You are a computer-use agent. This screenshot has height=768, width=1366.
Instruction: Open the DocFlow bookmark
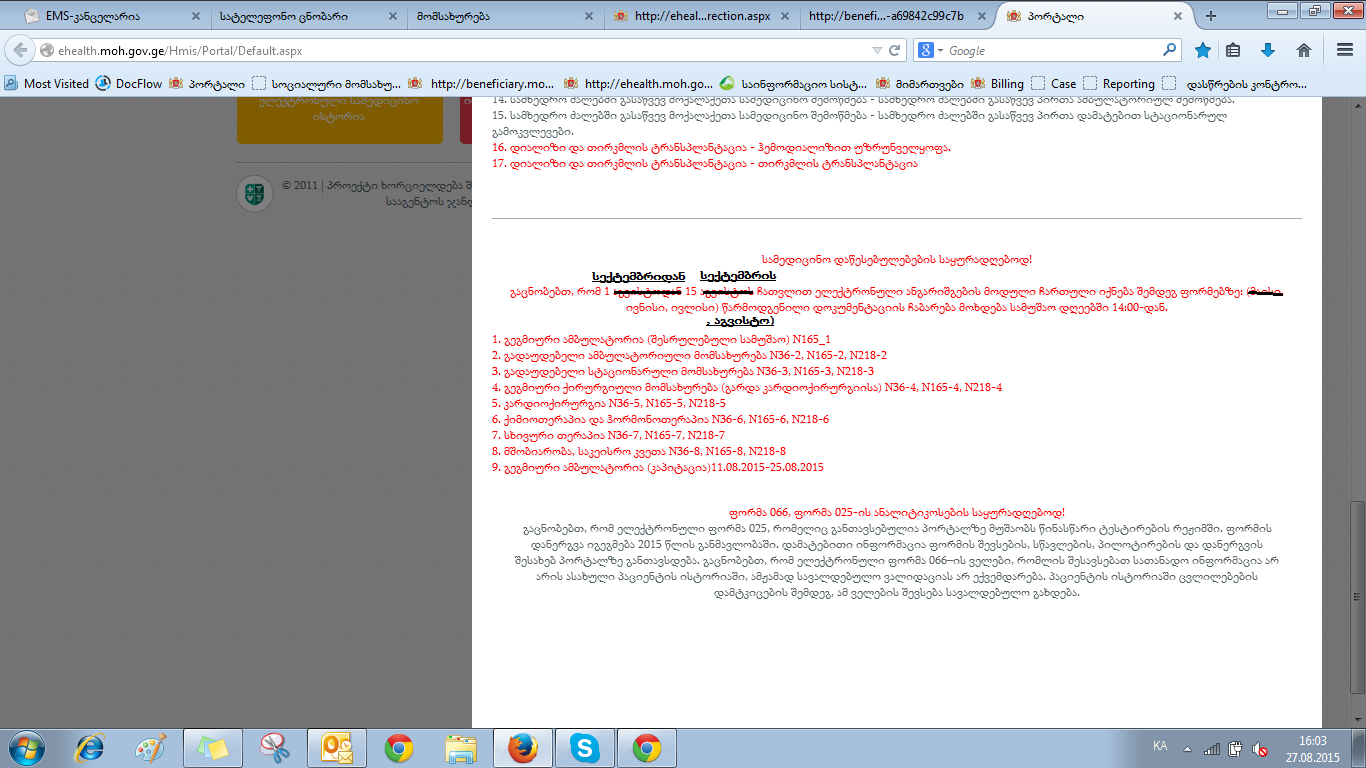tap(129, 84)
